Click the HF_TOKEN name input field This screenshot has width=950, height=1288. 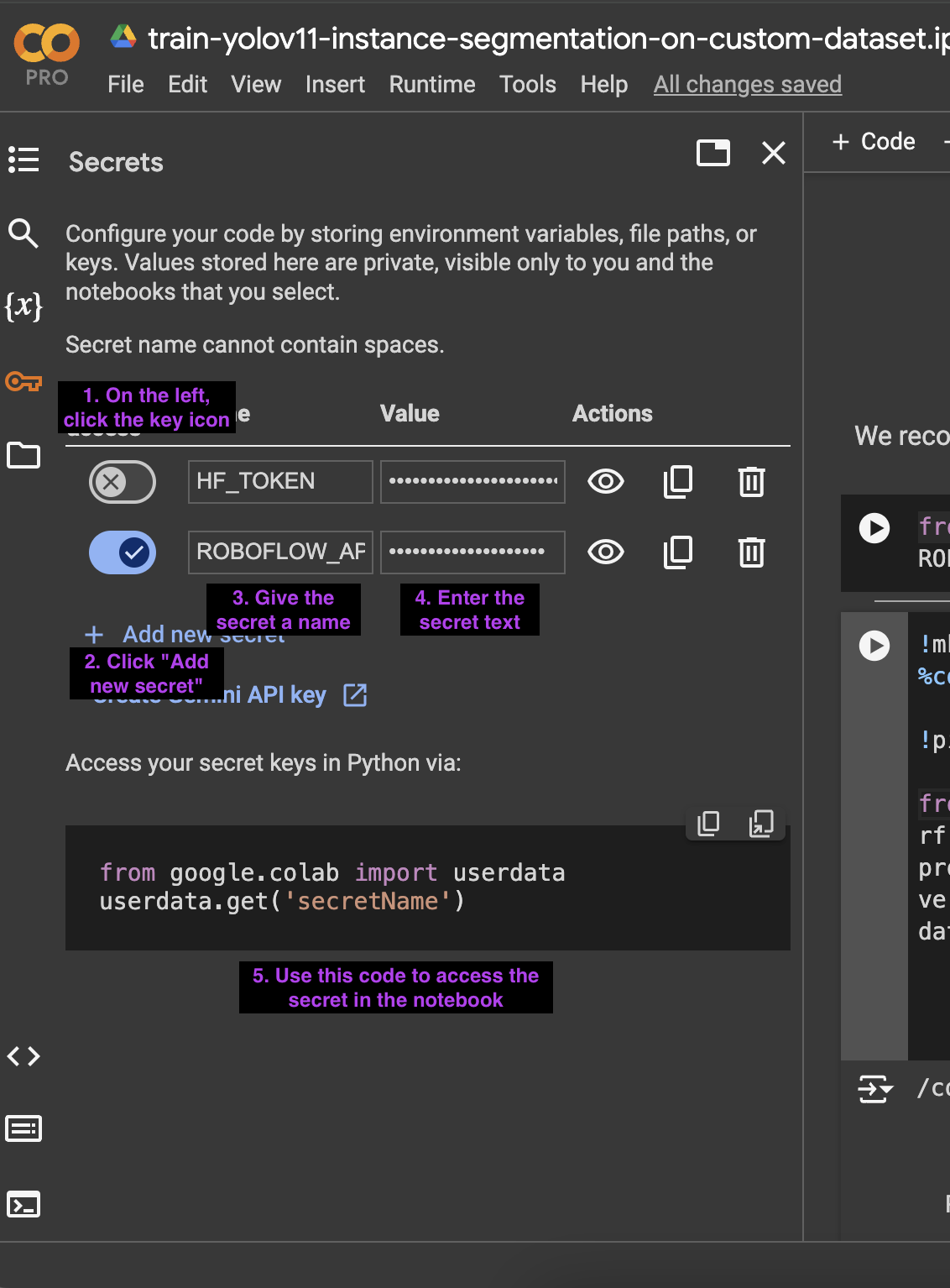(x=279, y=482)
